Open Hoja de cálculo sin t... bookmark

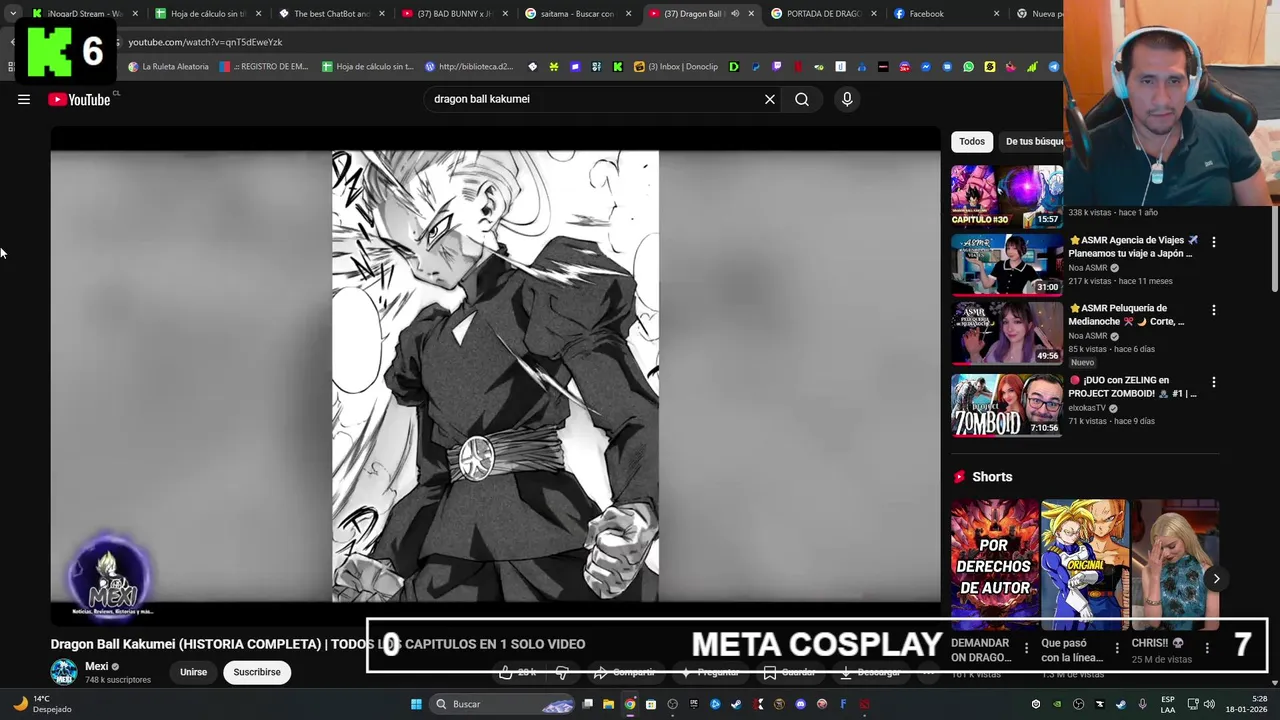(x=368, y=67)
